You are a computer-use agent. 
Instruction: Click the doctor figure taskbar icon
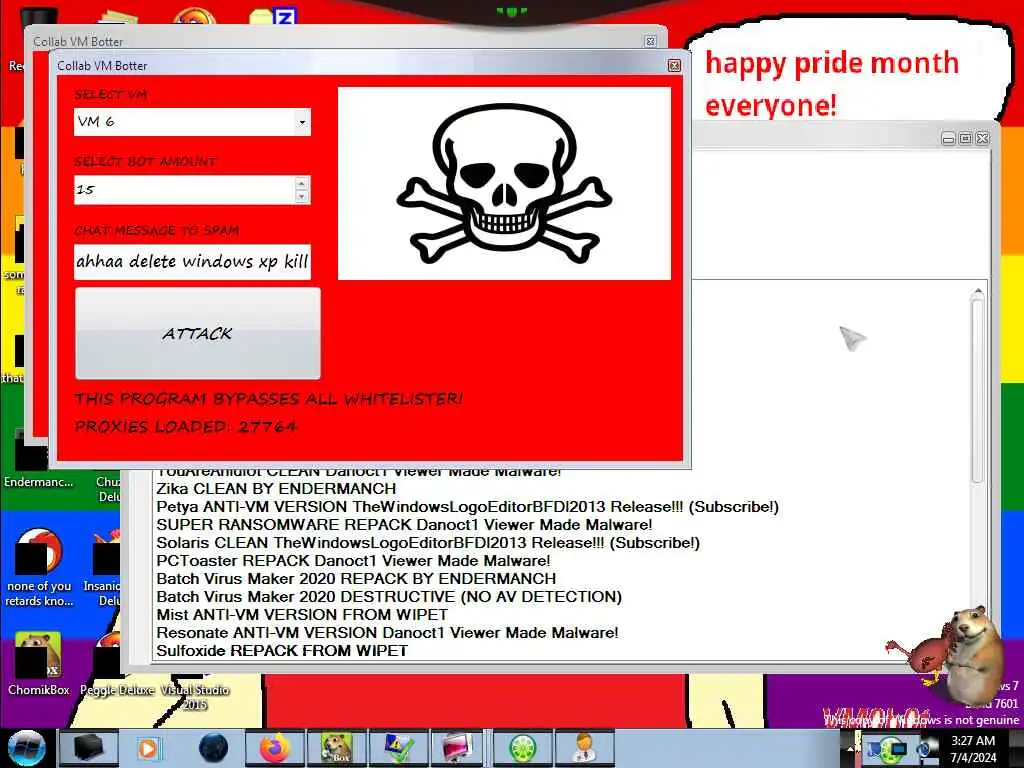tap(584, 748)
